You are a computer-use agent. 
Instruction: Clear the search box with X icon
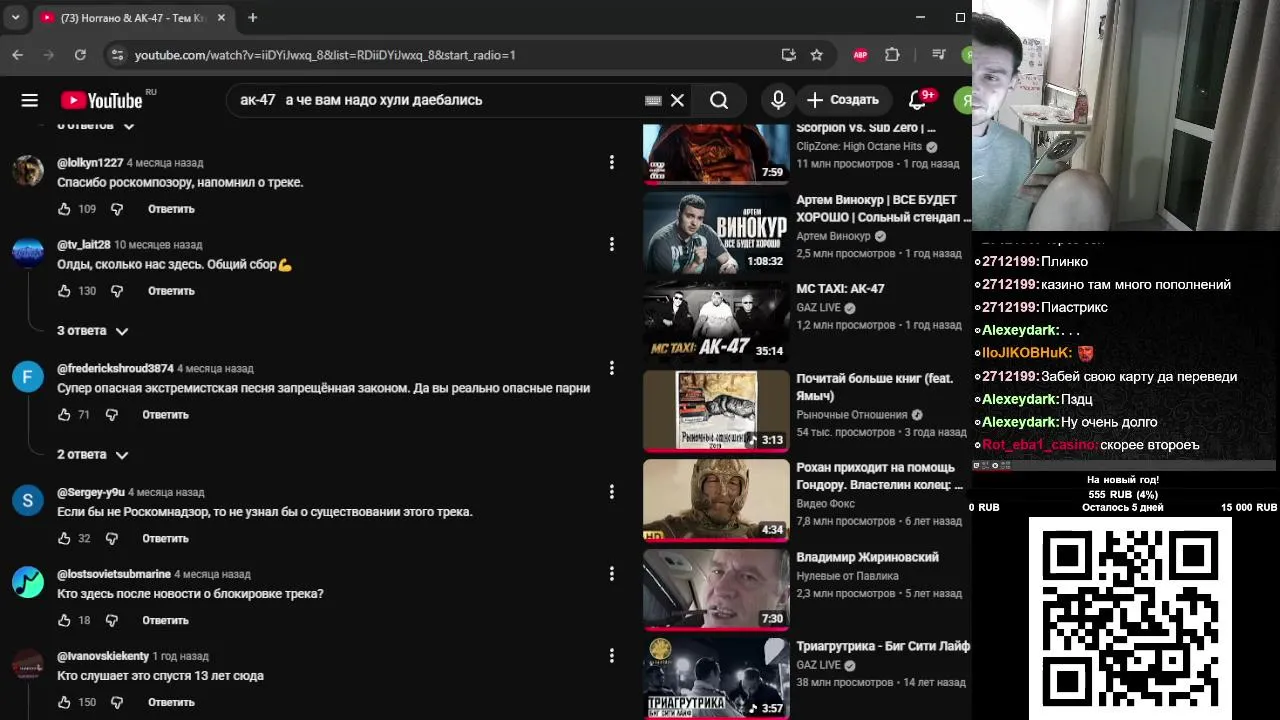coord(677,100)
